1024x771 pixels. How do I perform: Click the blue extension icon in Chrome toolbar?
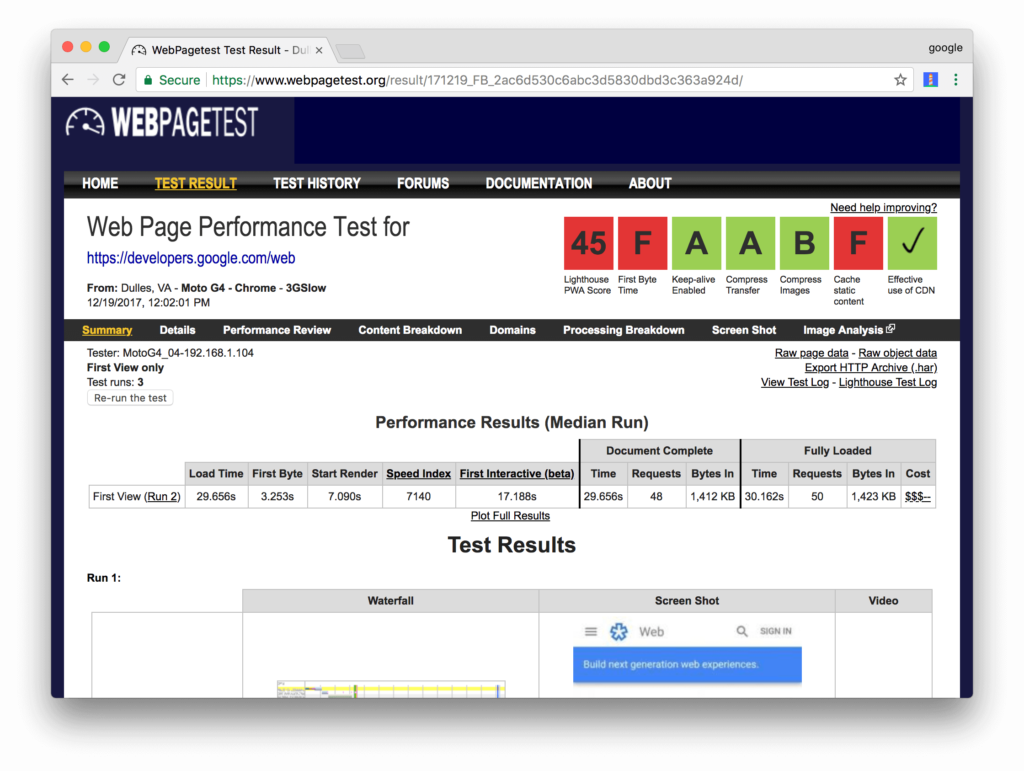pos(931,79)
